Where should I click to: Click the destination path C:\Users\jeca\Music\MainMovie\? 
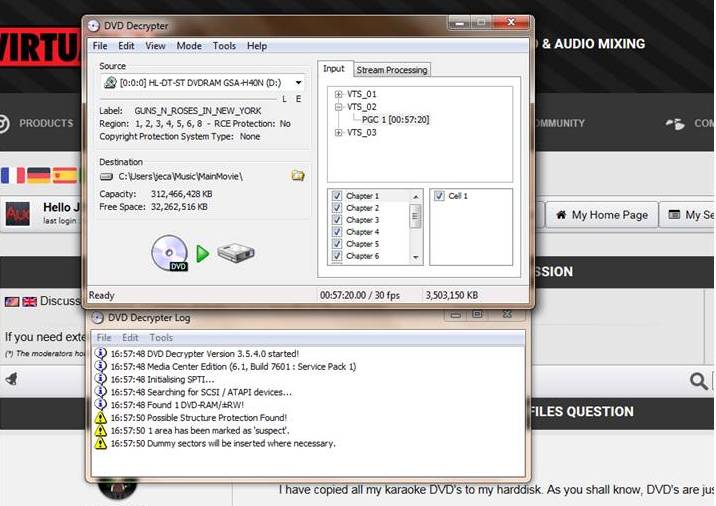click(x=180, y=176)
